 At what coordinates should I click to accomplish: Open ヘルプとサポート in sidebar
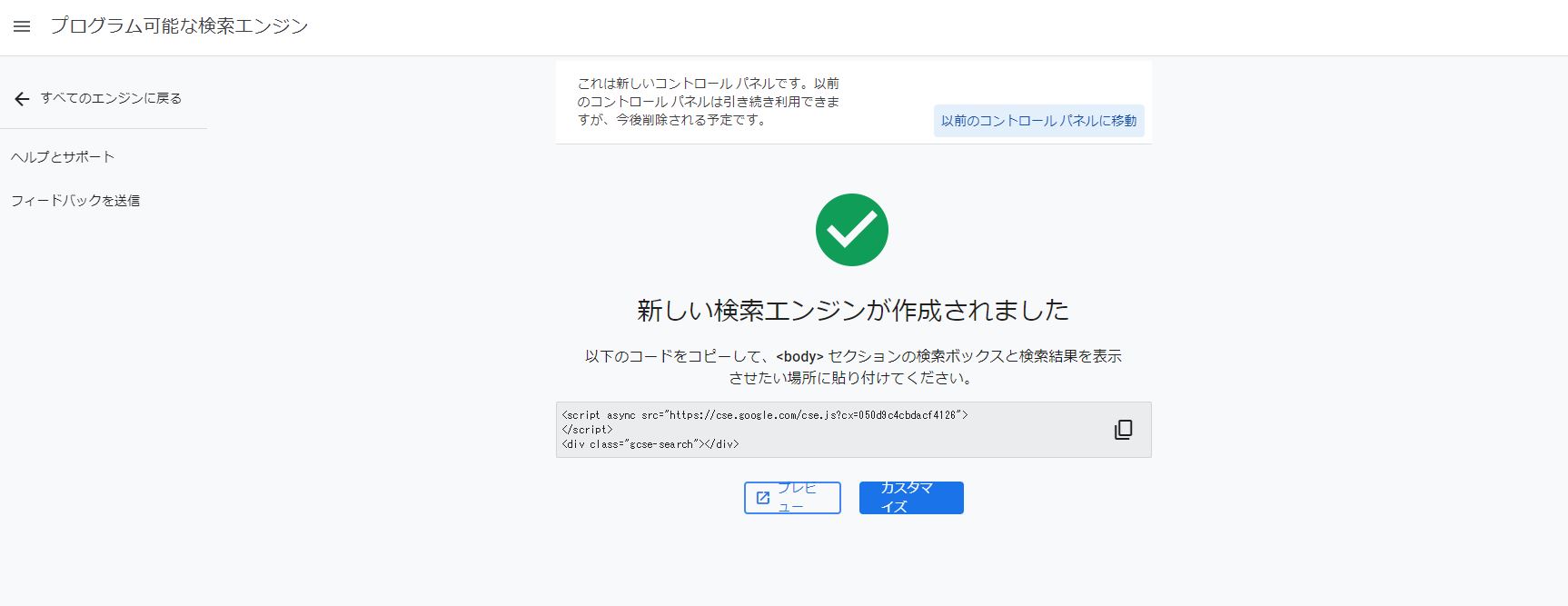pos(63,157)
